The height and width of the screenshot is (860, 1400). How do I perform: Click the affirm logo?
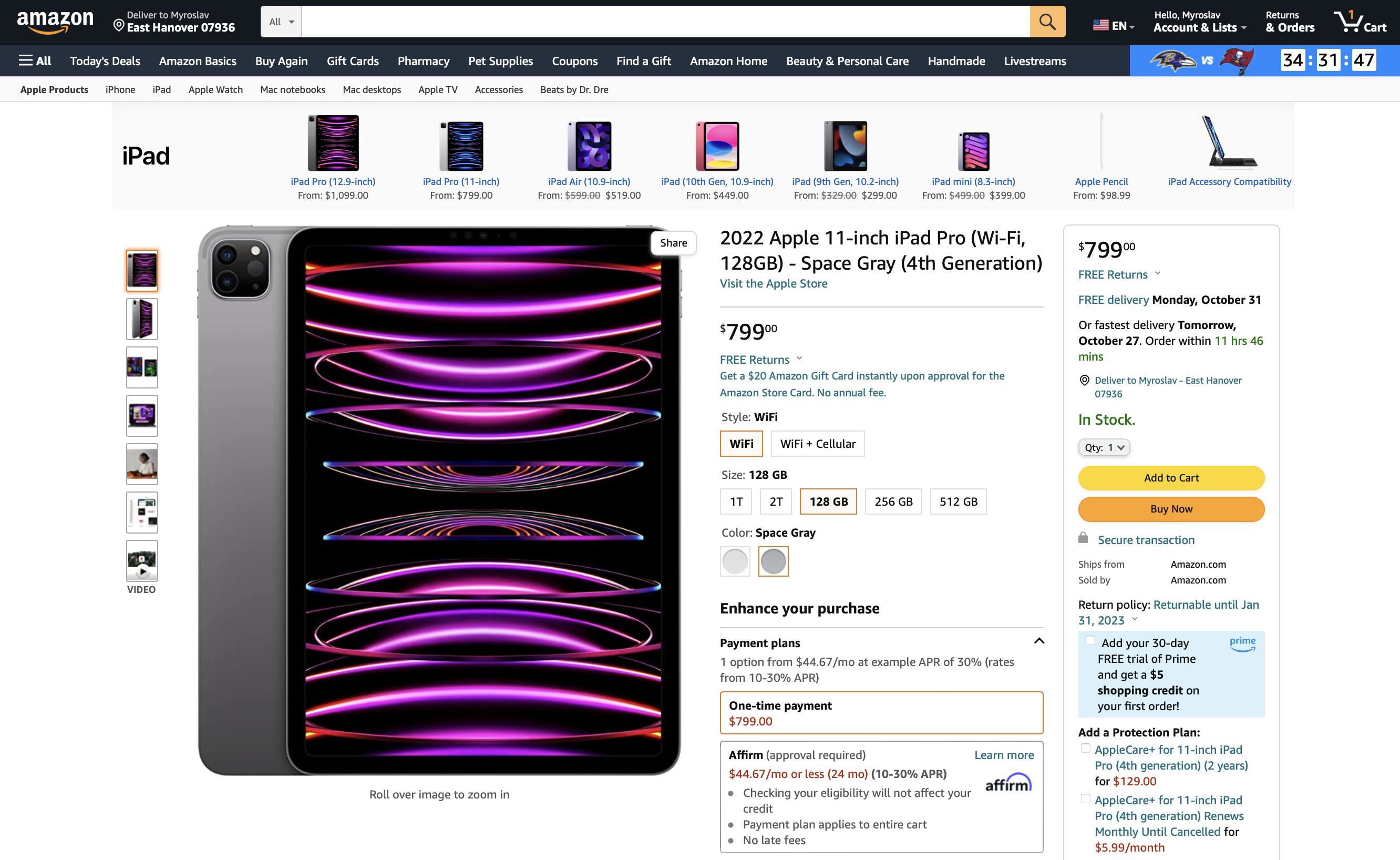click(x=1008, y=783)
